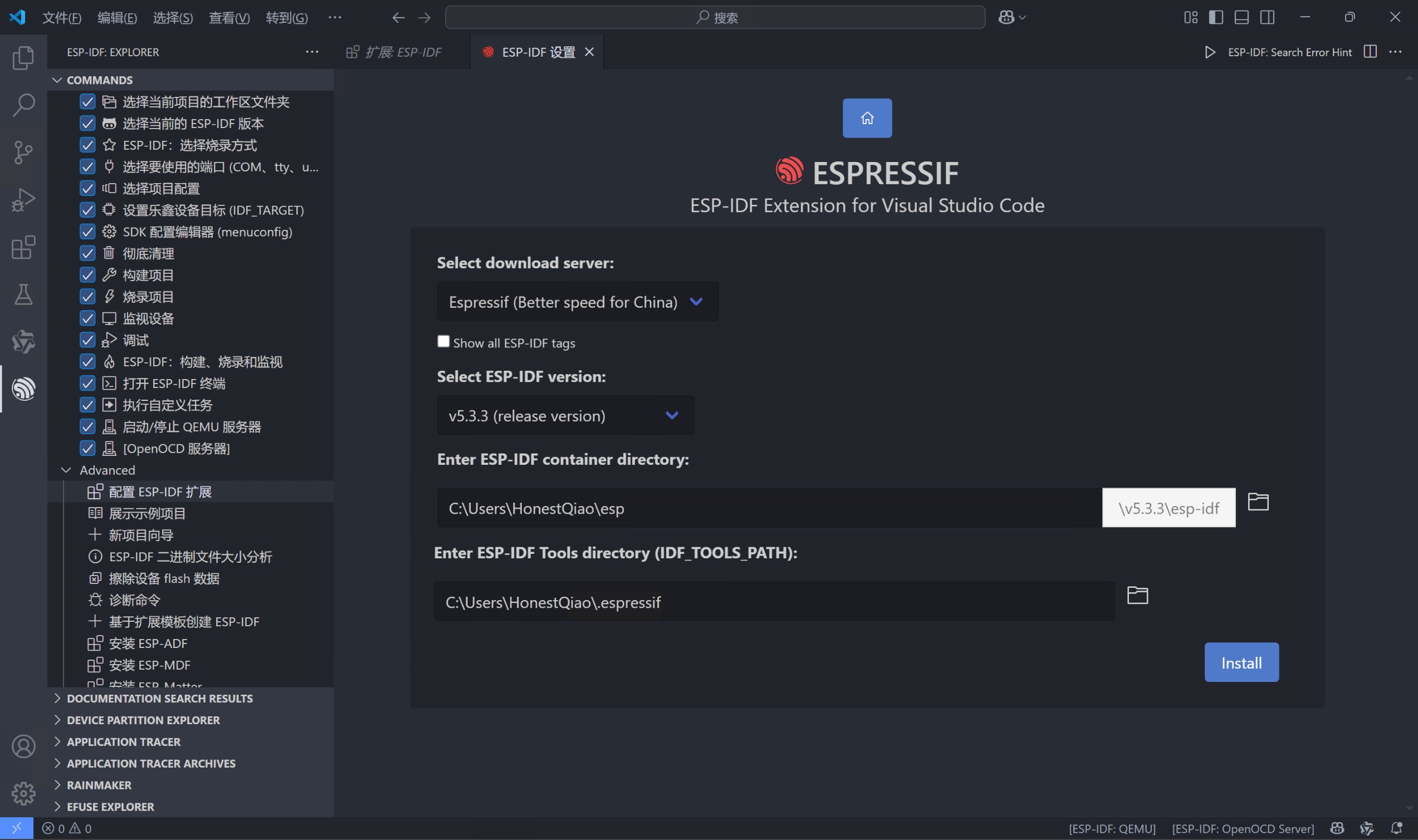Open the 查看(V) menu

click(x=229, y=18)
